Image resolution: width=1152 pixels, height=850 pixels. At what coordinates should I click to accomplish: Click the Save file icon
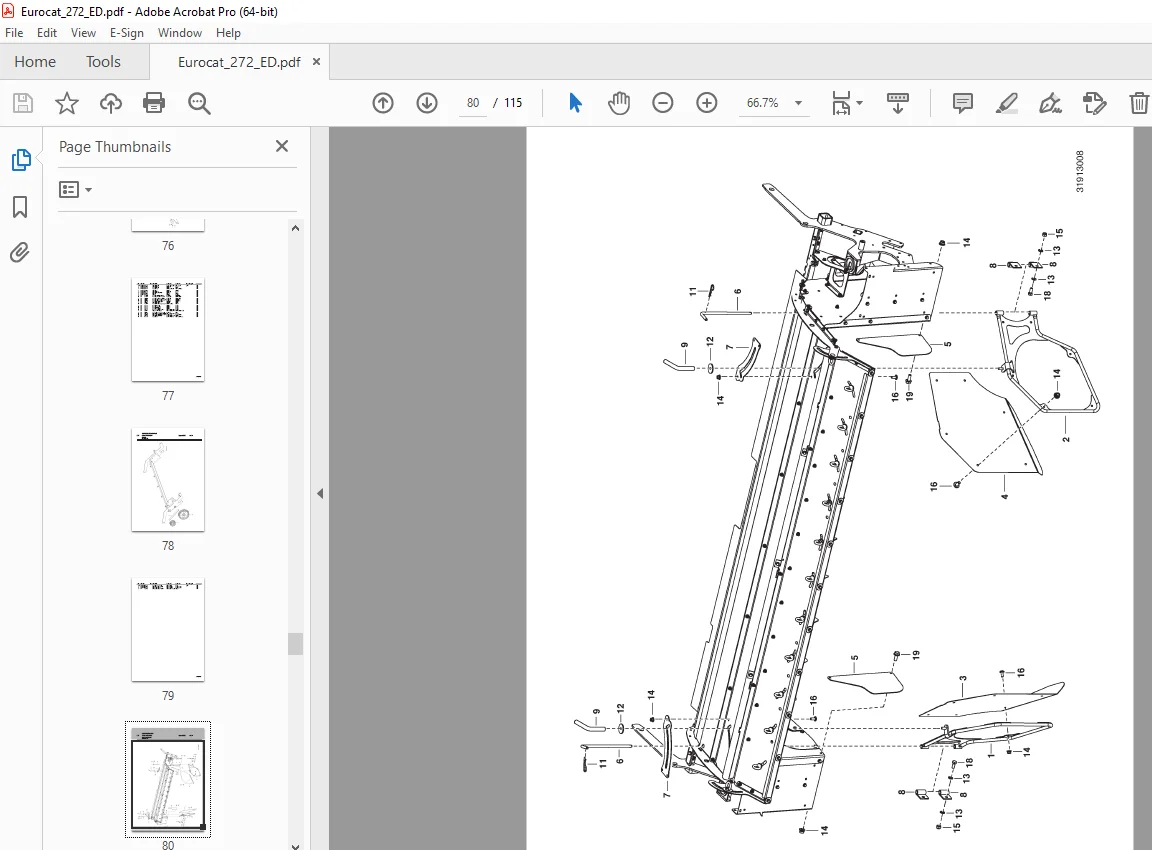23,103
